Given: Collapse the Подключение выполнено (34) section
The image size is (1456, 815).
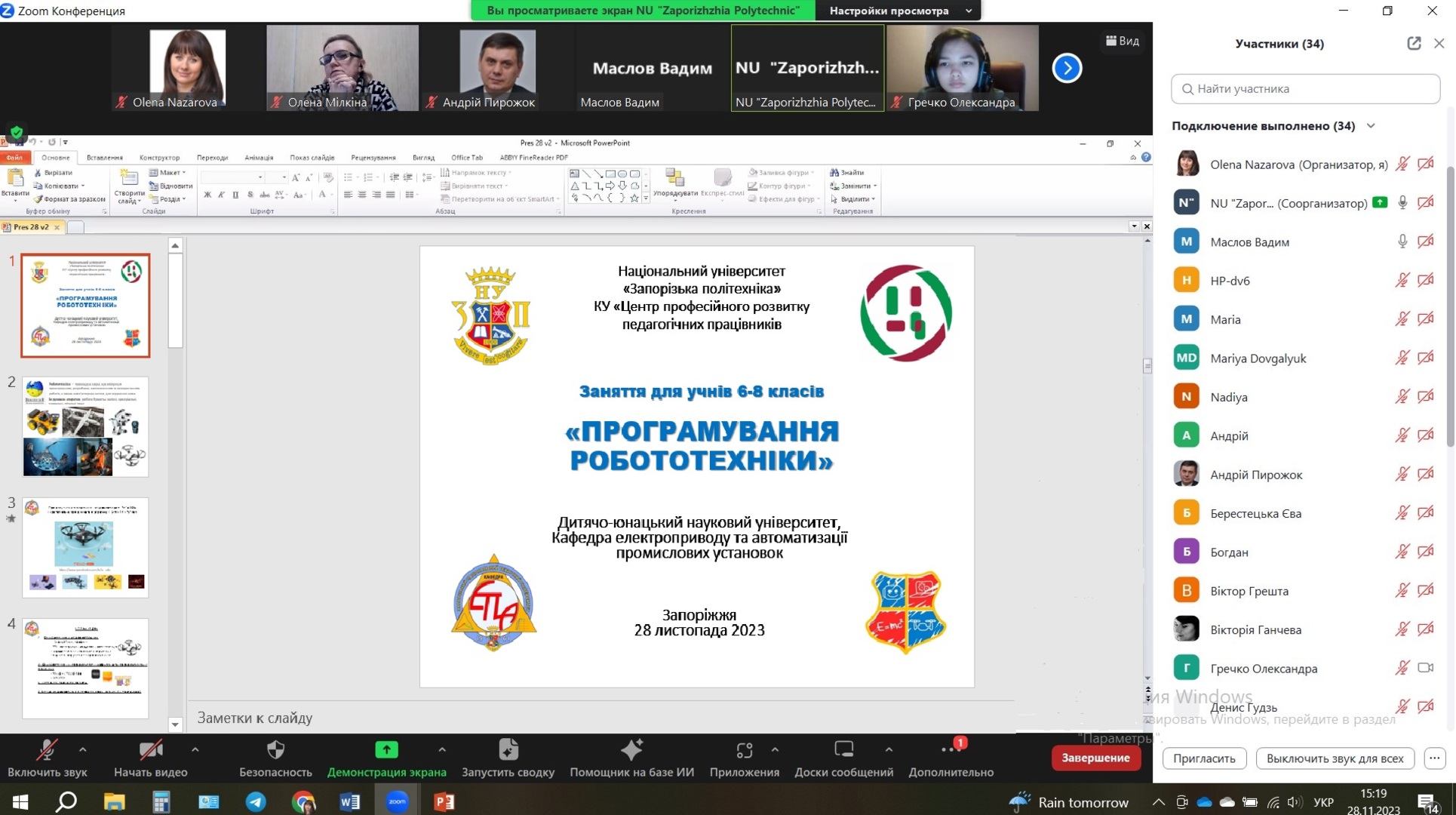Looking at the screenshot, I should point(1371,126).
